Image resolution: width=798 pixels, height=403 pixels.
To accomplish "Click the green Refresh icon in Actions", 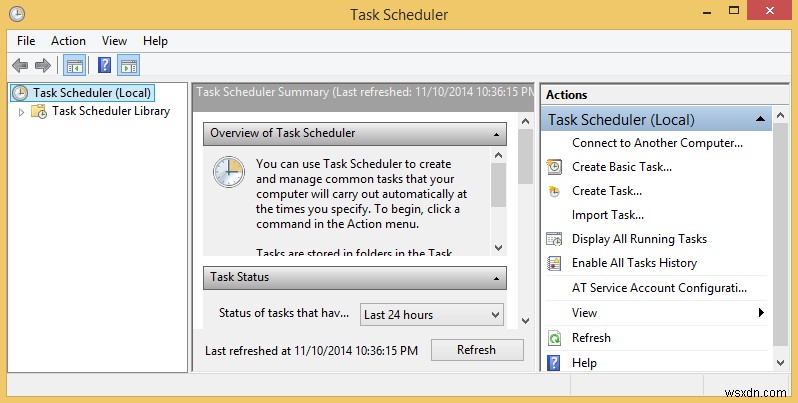I will [555, 338].
